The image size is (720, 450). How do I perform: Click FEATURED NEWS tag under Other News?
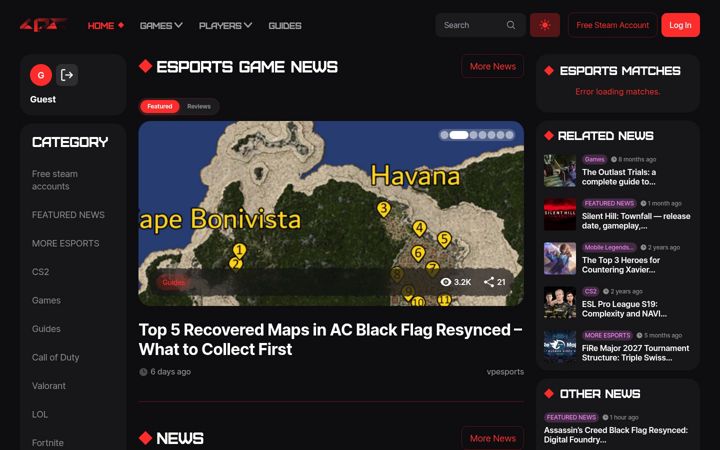571,417
